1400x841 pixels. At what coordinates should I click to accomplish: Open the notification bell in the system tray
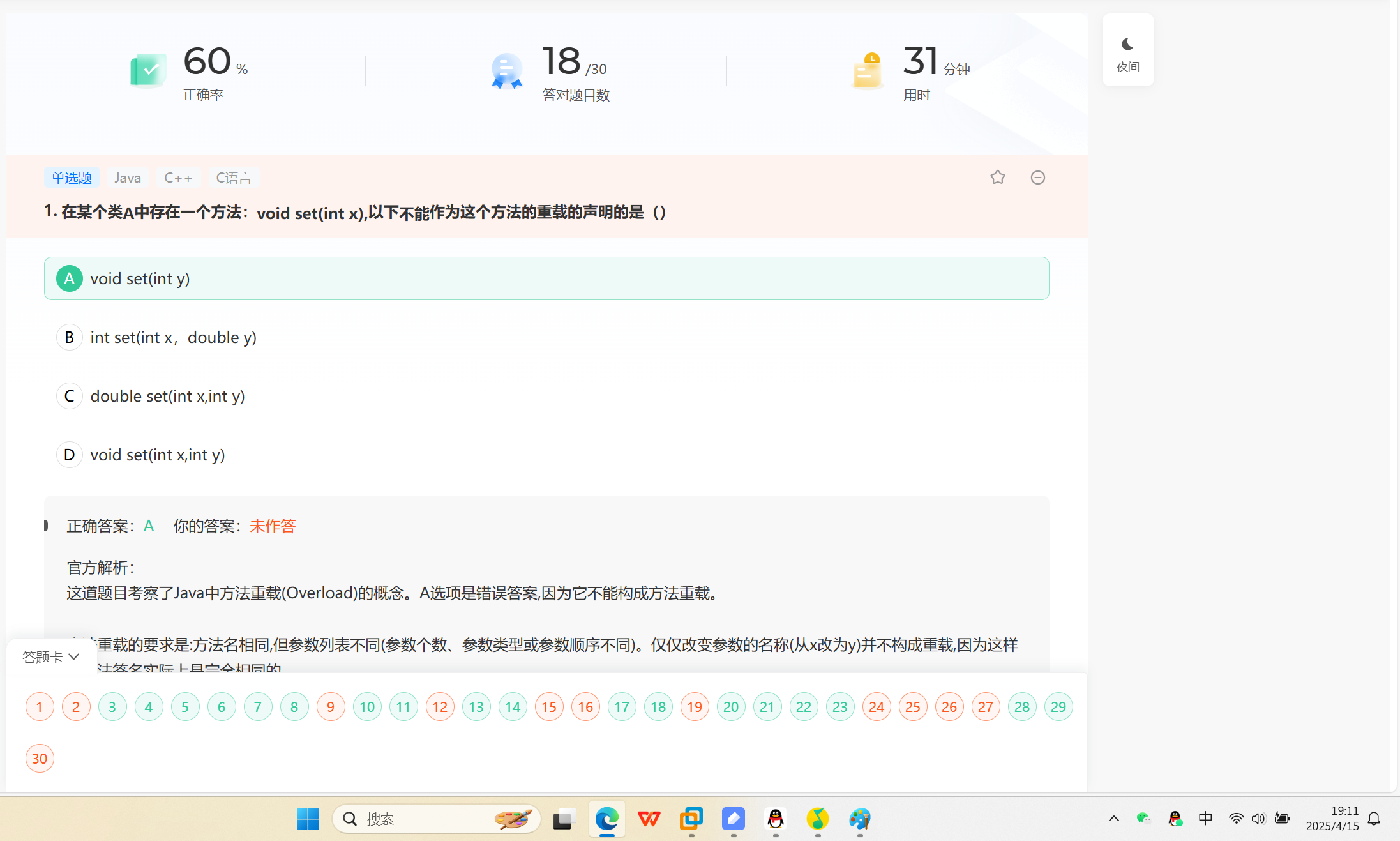click(1374, 819)
